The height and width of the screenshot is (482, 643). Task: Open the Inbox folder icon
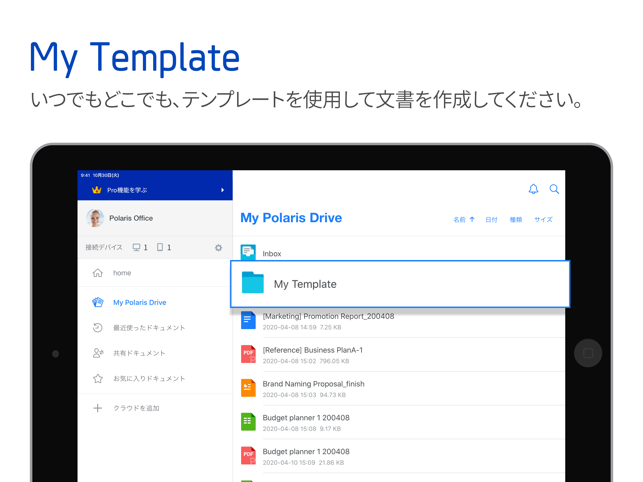pyautogui.click(x=248, y=253)
